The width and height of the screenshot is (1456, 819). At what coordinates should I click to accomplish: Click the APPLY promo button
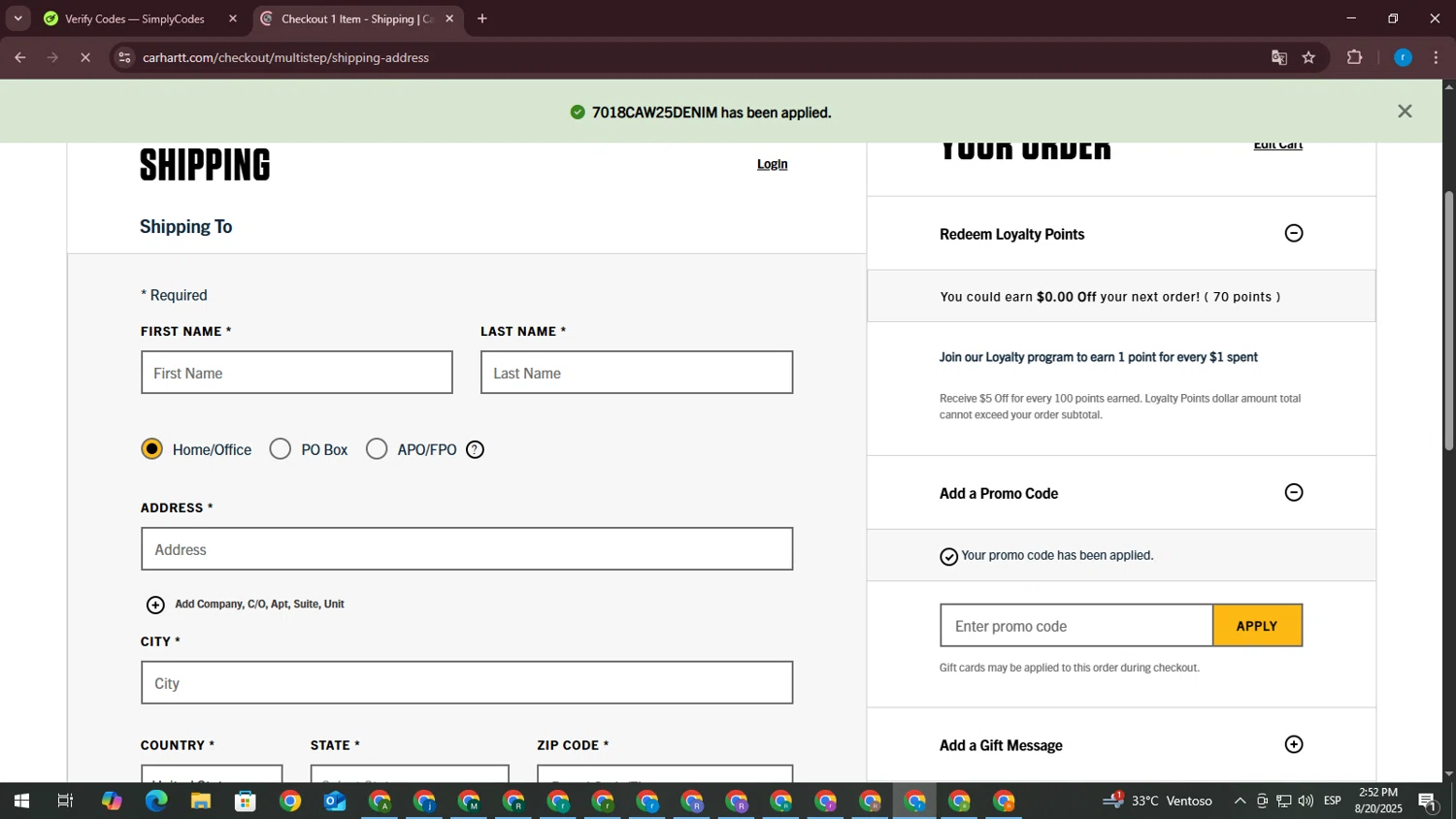[x=1257, y=626]
